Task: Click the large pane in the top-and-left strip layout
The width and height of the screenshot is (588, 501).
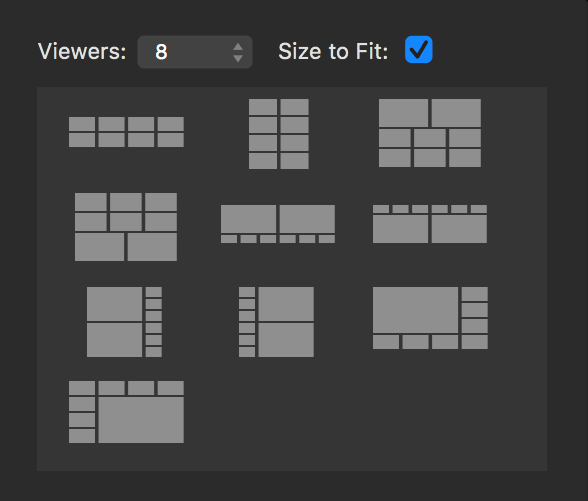Action: [141, 420]
